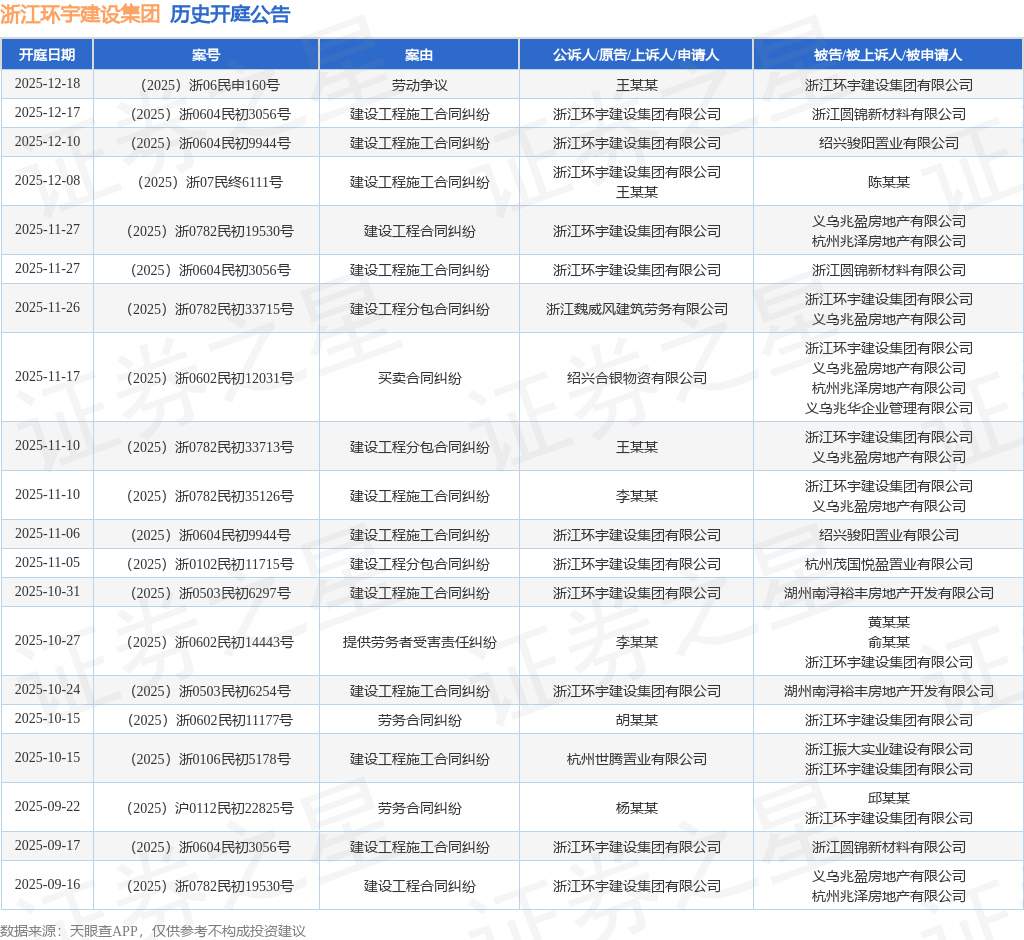Click defendant 义乌兆华企业管理有限公司

(888, 408)
